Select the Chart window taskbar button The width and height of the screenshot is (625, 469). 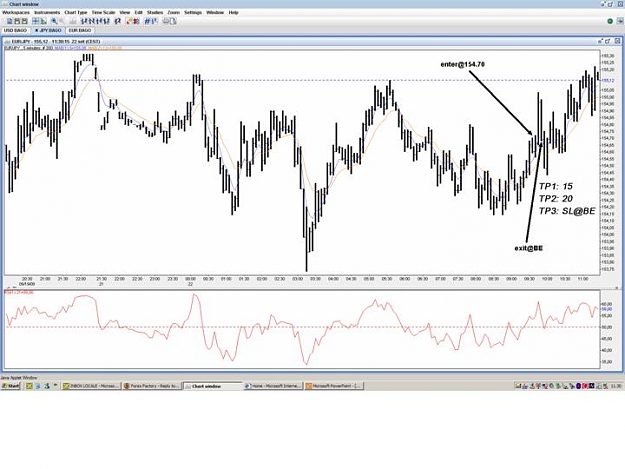click(x=213, y=386)
